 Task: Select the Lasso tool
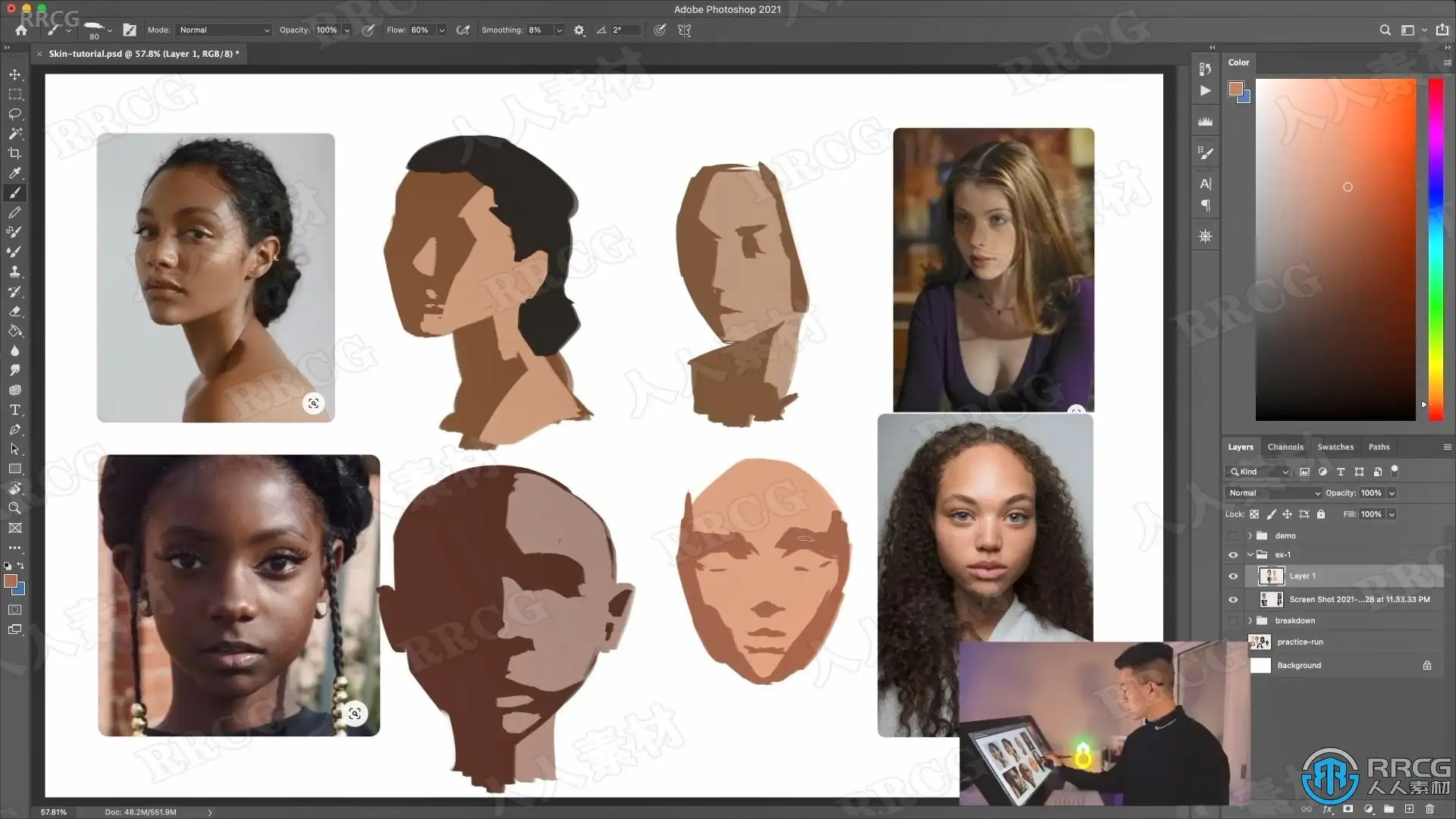point(14,114)
